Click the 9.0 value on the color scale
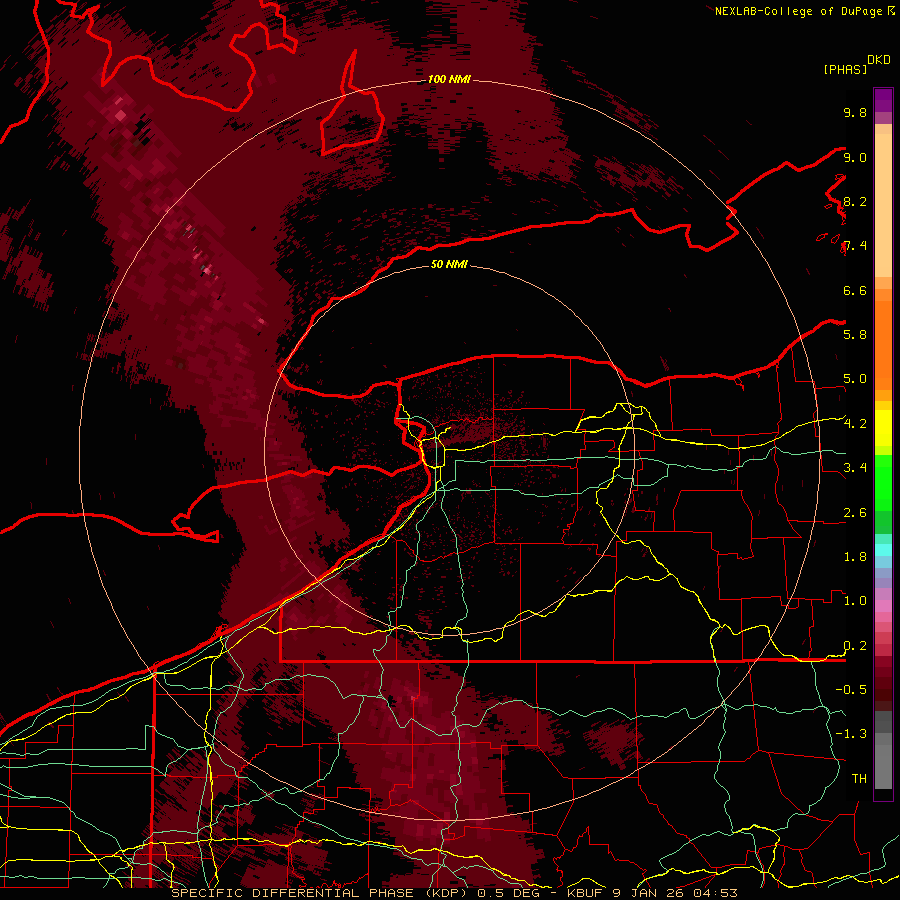The height and width of the screenshot is (900, 900). point(855,157)
